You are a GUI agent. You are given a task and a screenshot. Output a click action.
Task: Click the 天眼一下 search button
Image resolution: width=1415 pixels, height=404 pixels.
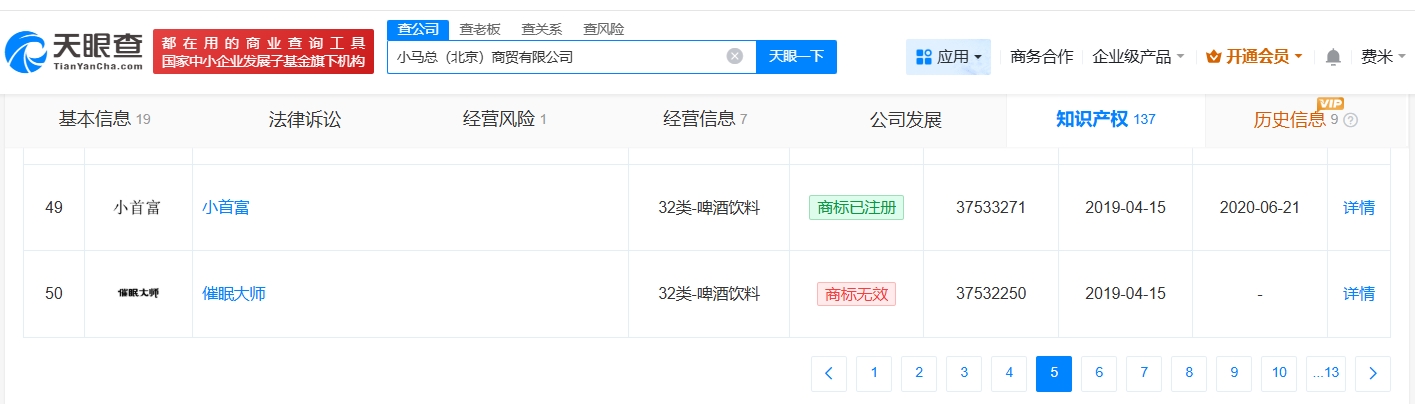point(796,57)
